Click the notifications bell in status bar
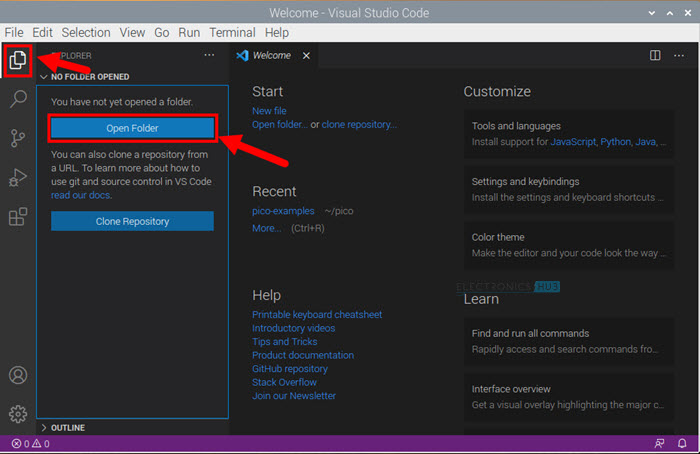This screenshot has height=454, width=700. point(683,444)
